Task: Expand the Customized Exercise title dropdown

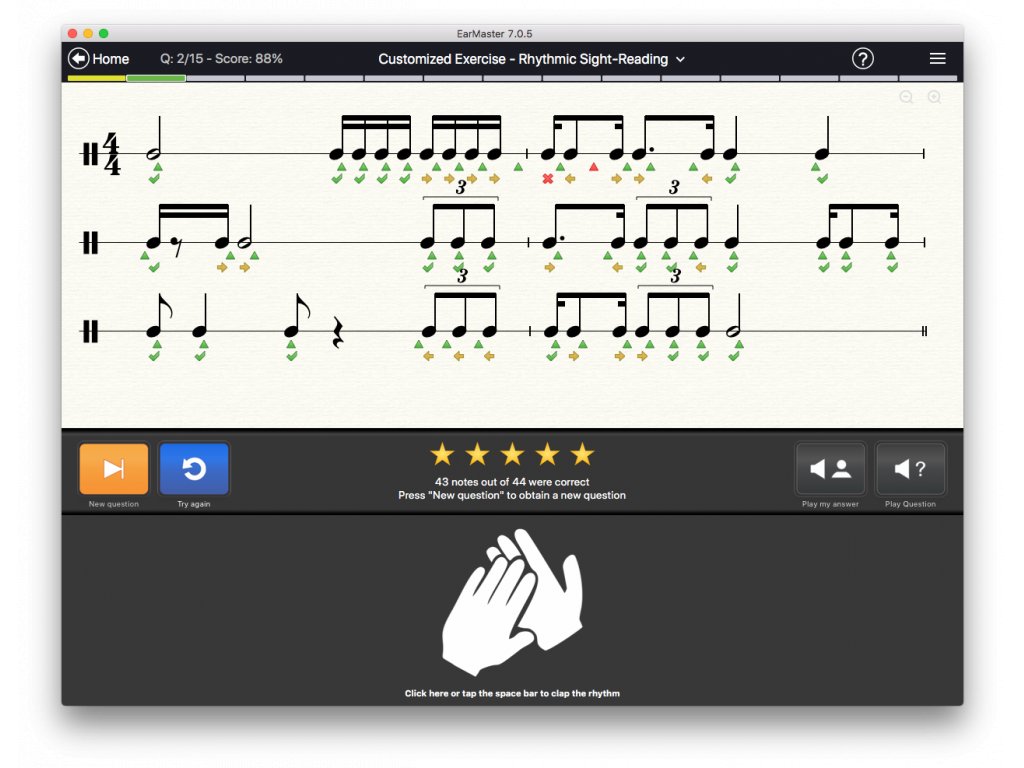Action: [x=680, y=59]
